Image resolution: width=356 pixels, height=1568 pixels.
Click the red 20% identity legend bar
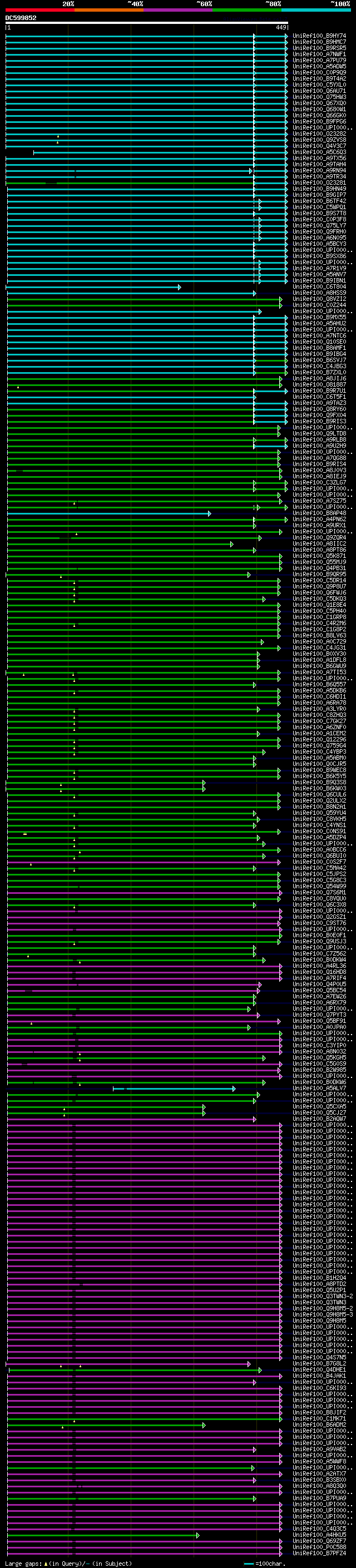click(40, 10)
